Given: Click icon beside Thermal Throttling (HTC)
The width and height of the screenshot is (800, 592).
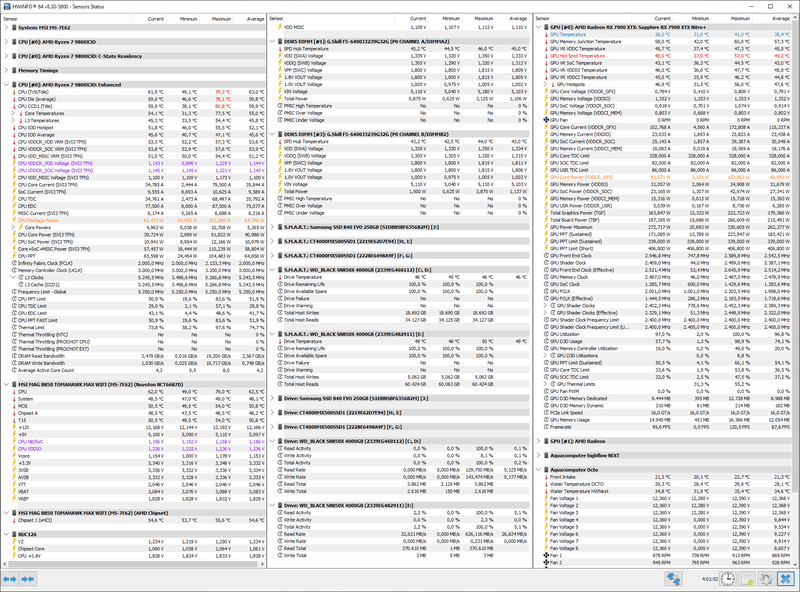Looking at the screenshot, I should [14, 335].
